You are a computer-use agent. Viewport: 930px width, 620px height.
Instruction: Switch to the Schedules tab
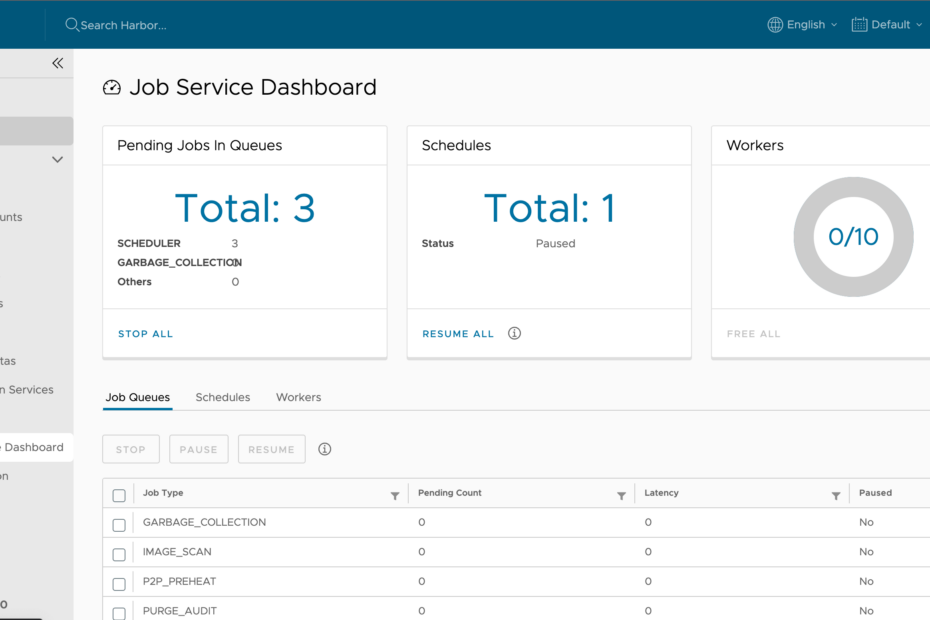[x=223, y=398]
